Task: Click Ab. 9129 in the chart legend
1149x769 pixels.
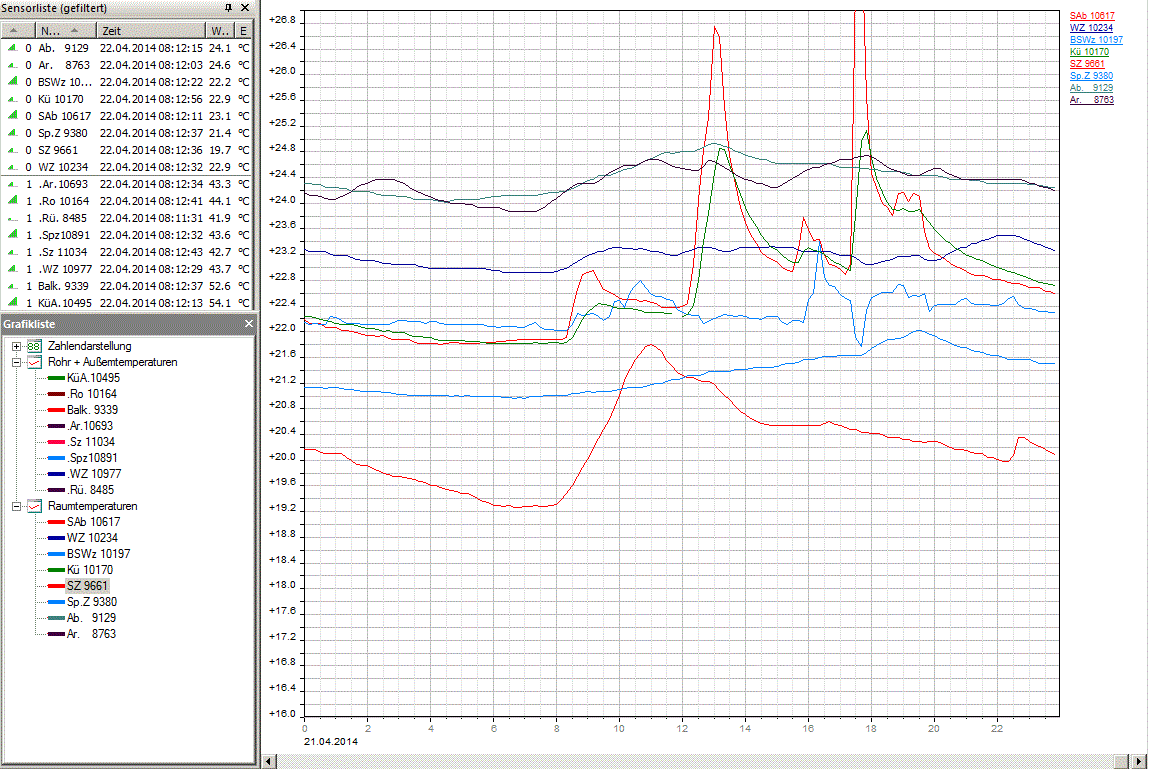Action: pyautogui.click(x=1091, y=88)
